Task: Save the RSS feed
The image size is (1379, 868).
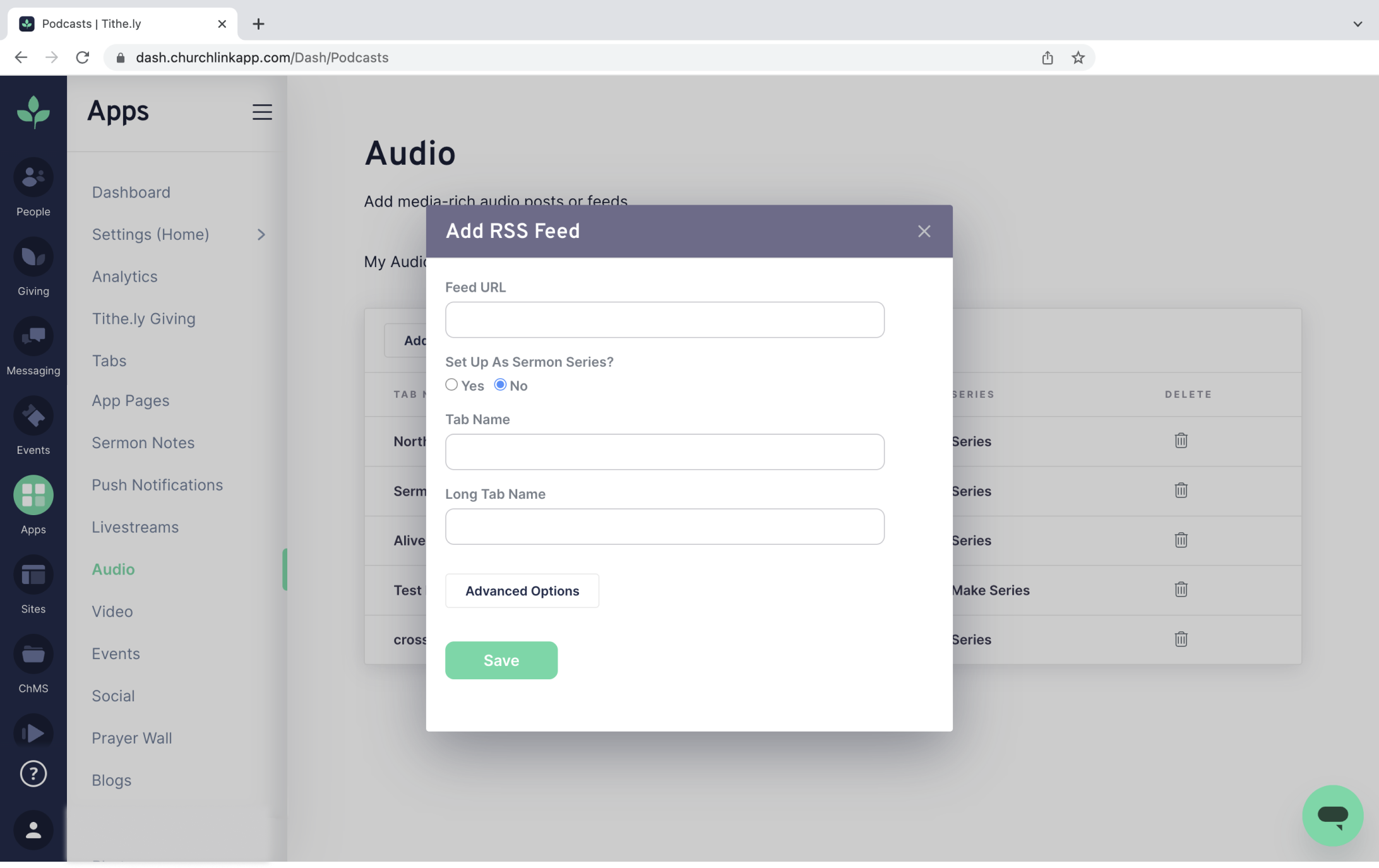Action: (x=501, y=660)
